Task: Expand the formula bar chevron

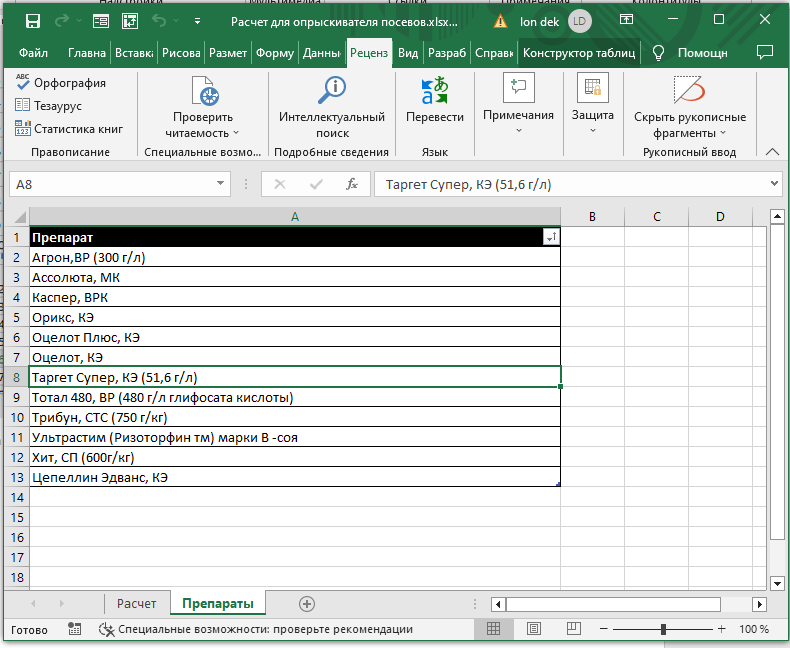Action: 774,183
